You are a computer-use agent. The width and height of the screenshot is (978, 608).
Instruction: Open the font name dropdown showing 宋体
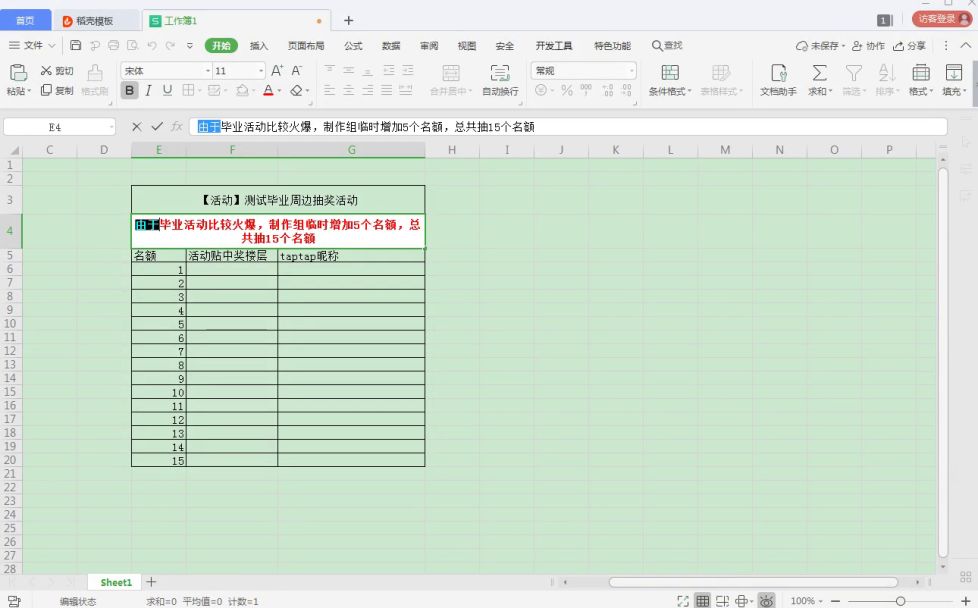click(166, 71)
